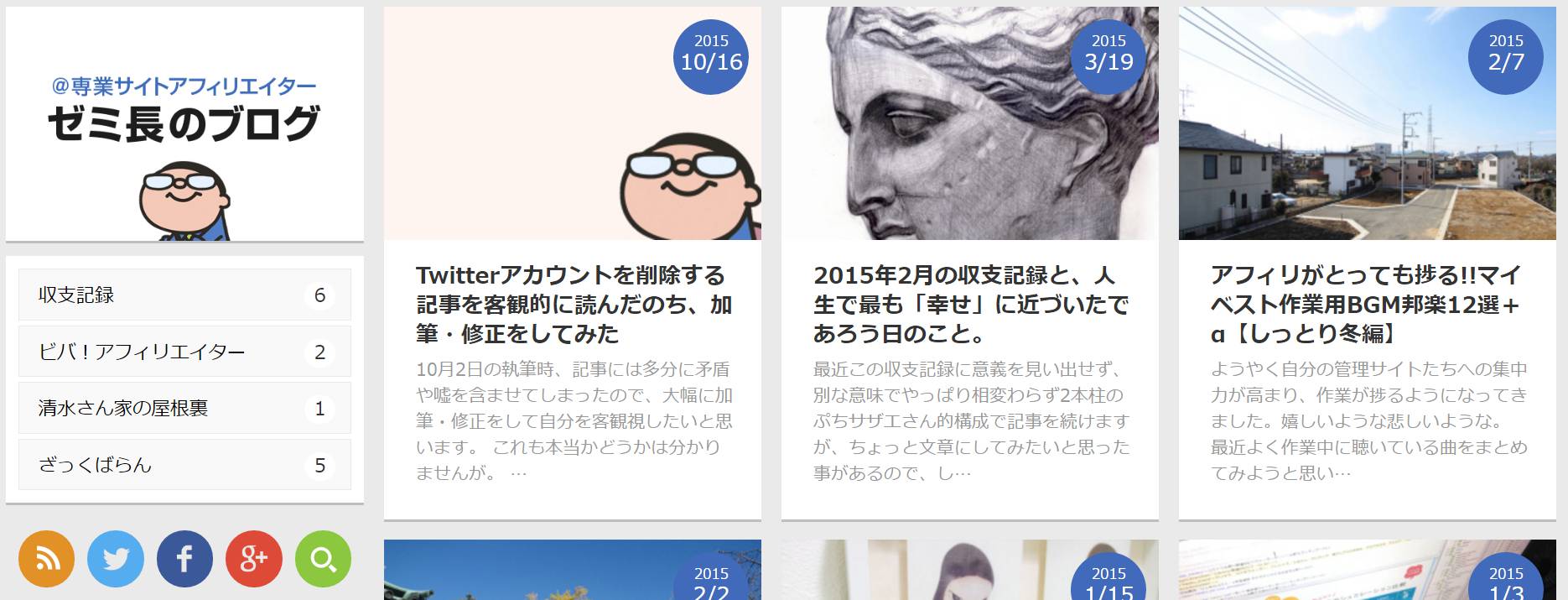Open the green search magnifier icon
This screenshot has width=1568, height=600.
pos(323,559)
